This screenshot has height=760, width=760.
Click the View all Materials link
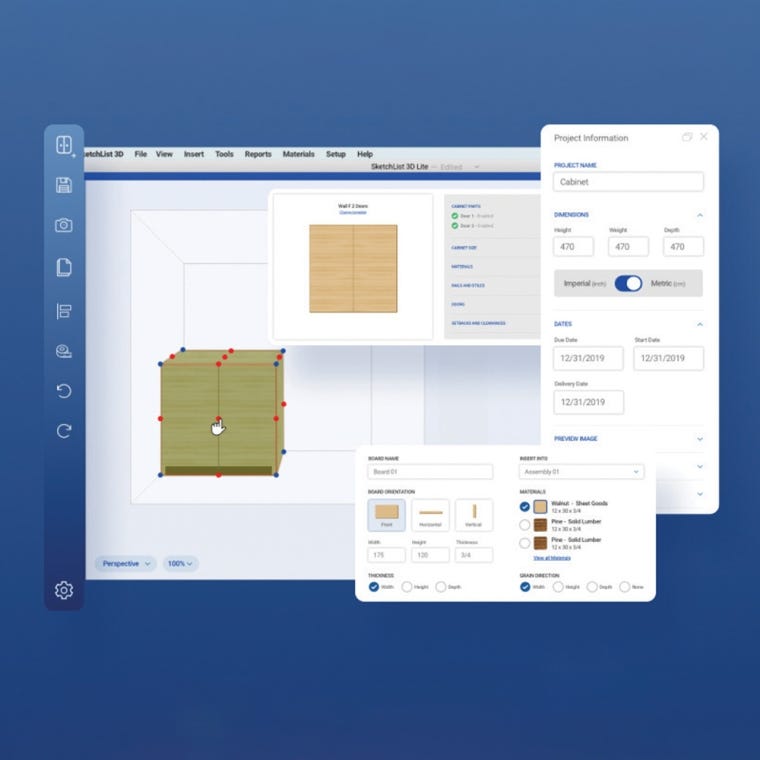coord(552,558)
